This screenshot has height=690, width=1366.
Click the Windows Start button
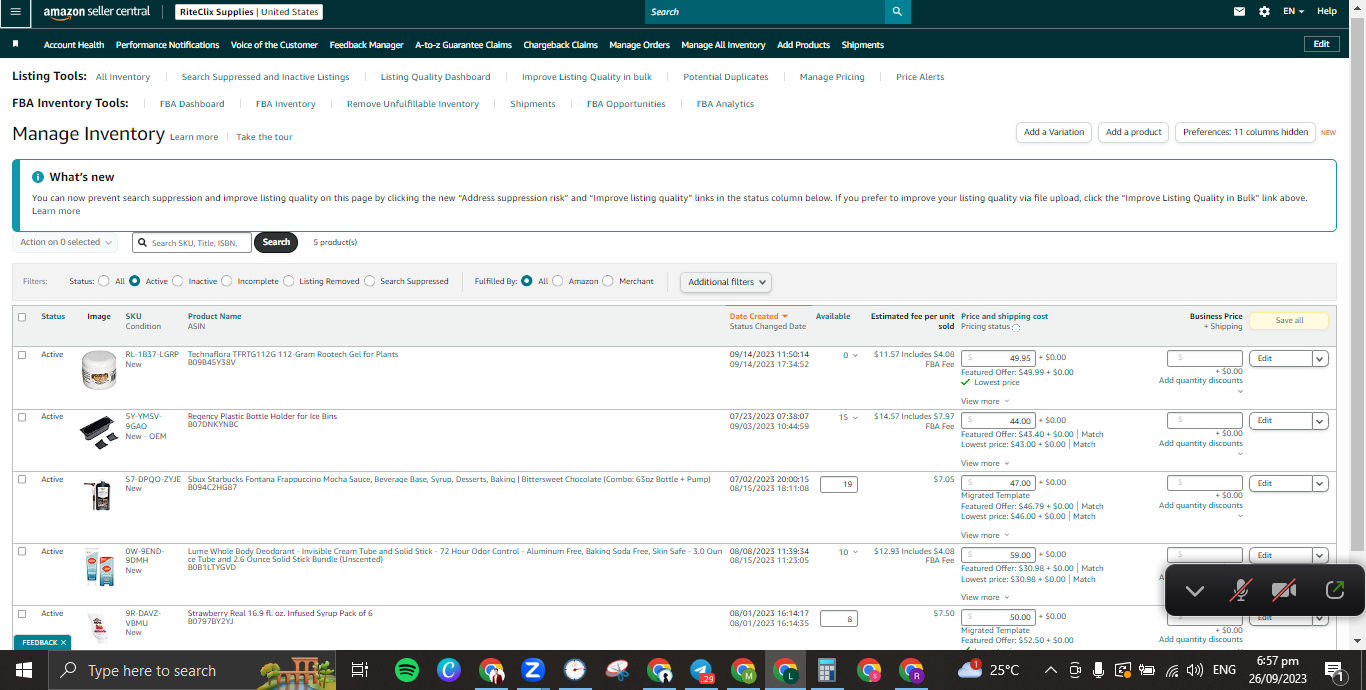[22, 670]
